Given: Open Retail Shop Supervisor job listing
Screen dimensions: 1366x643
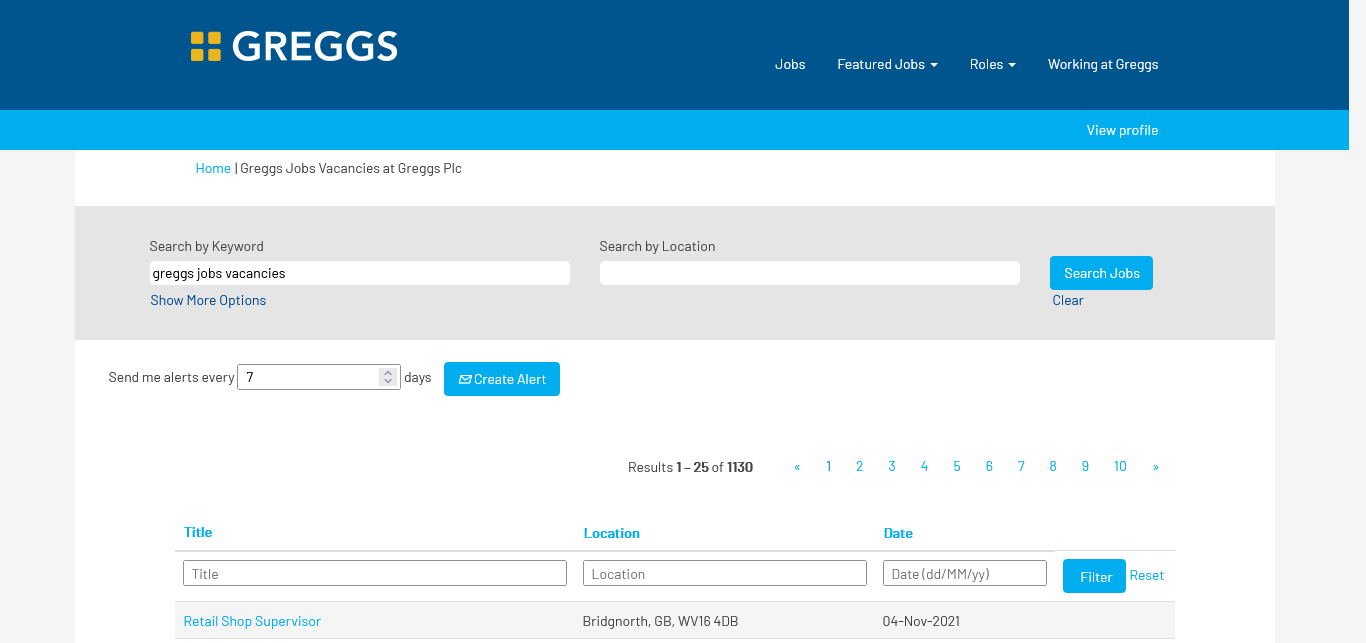Looking at the screenshot, I should coord(252,621).
